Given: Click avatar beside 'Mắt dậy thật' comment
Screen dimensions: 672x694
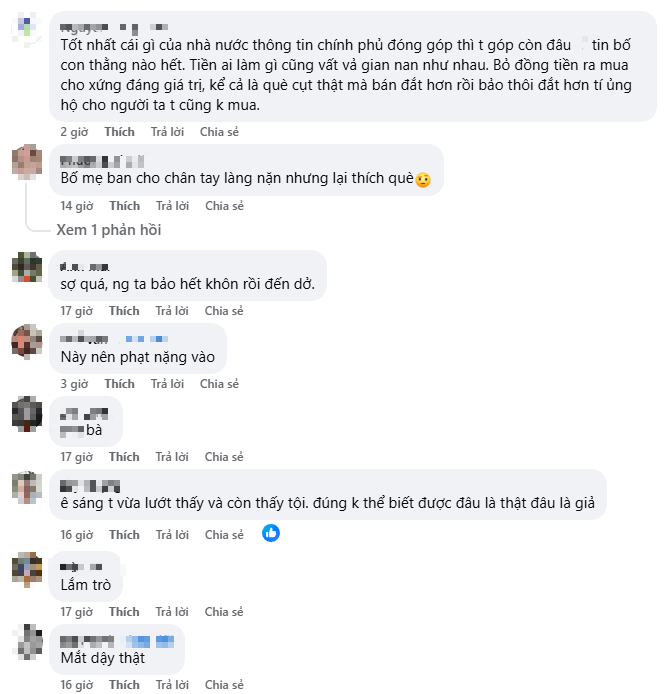Looking at the screenshot, I should 27,642.
